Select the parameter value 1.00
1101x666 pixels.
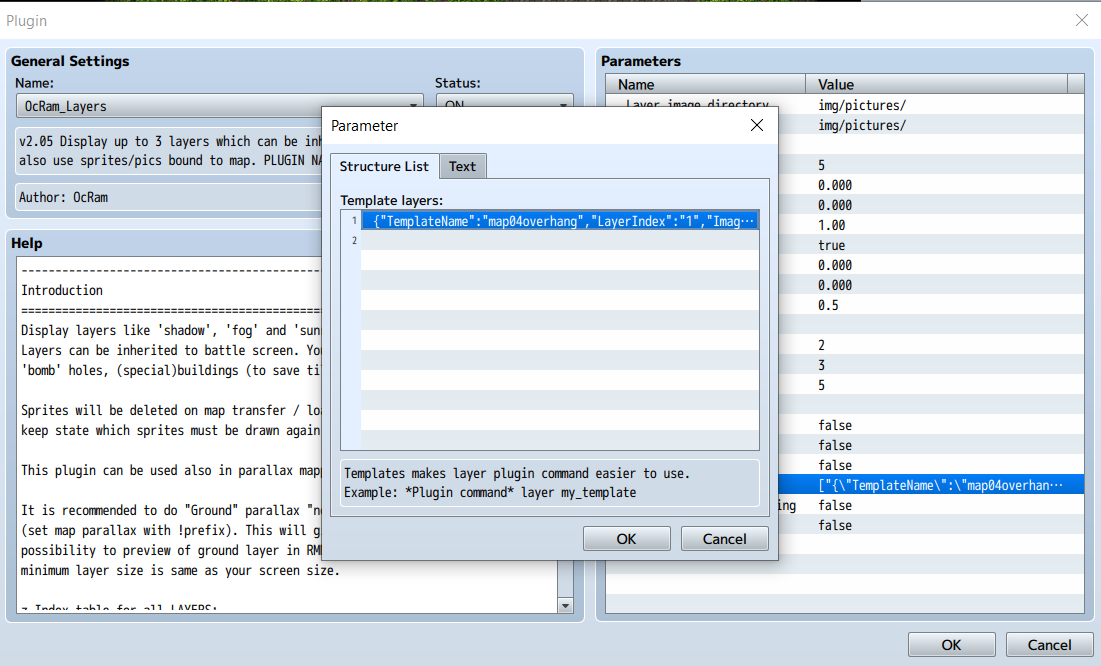click(x=831, y=225)
